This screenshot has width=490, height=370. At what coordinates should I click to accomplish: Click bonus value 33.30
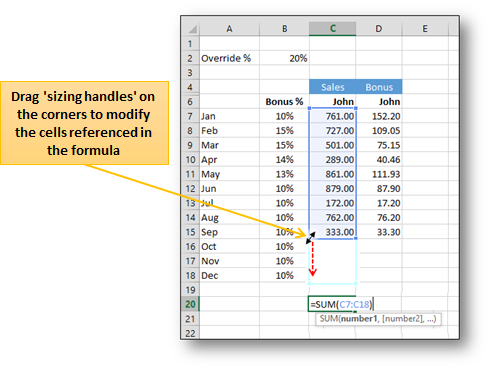coord(379,232)
